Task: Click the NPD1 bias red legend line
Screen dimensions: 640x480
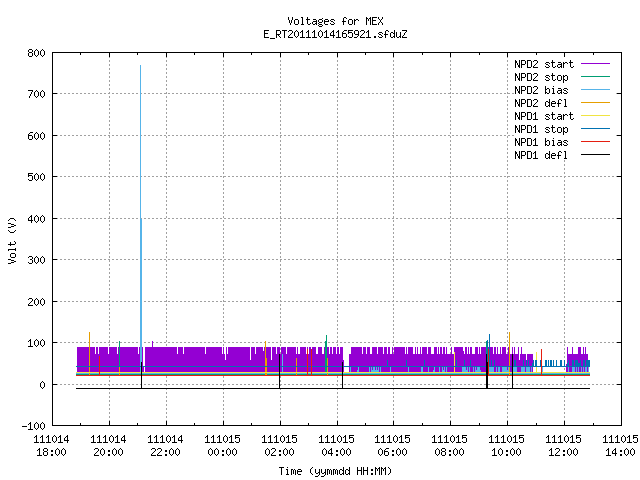Action: tap(595, 142)
